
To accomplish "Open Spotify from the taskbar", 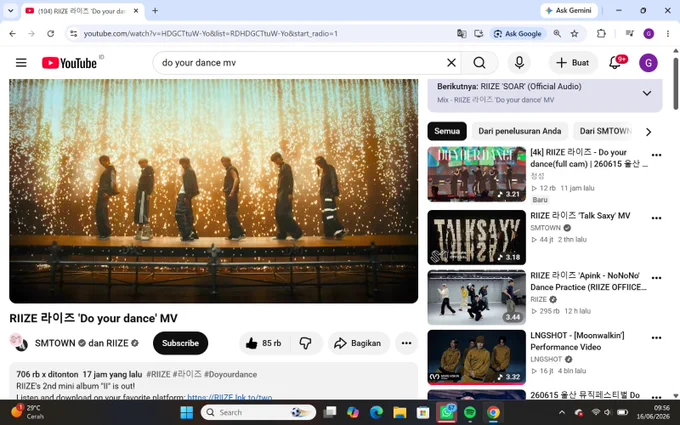I will 469,412.
